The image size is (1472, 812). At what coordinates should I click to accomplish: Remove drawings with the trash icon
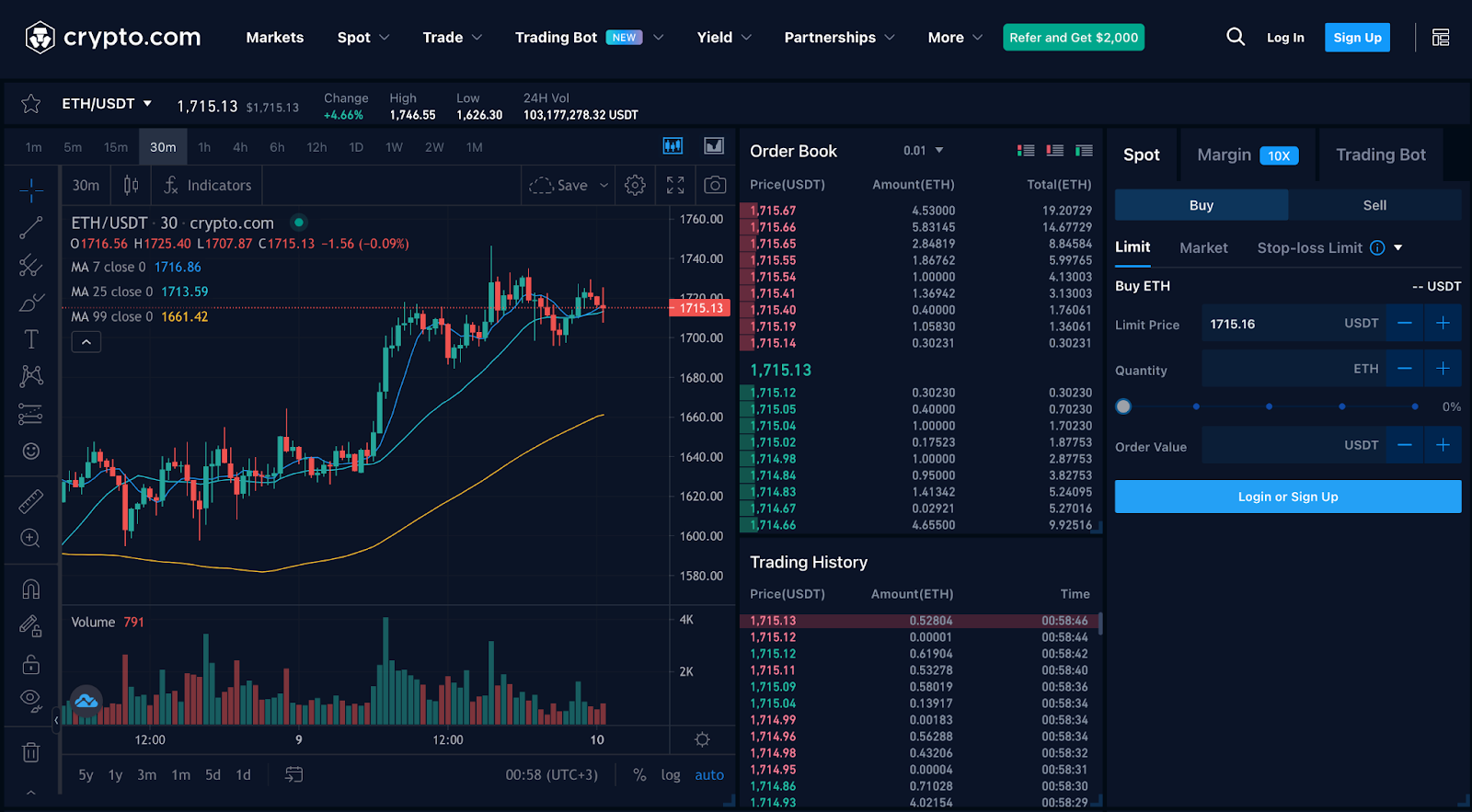click(30, 752)
